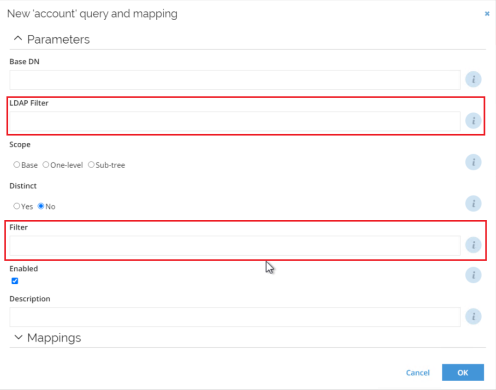Show info icon beside Description field
The height and width of the screenshot is (390, 496).
pyautogui.click(x=473, y=316)
